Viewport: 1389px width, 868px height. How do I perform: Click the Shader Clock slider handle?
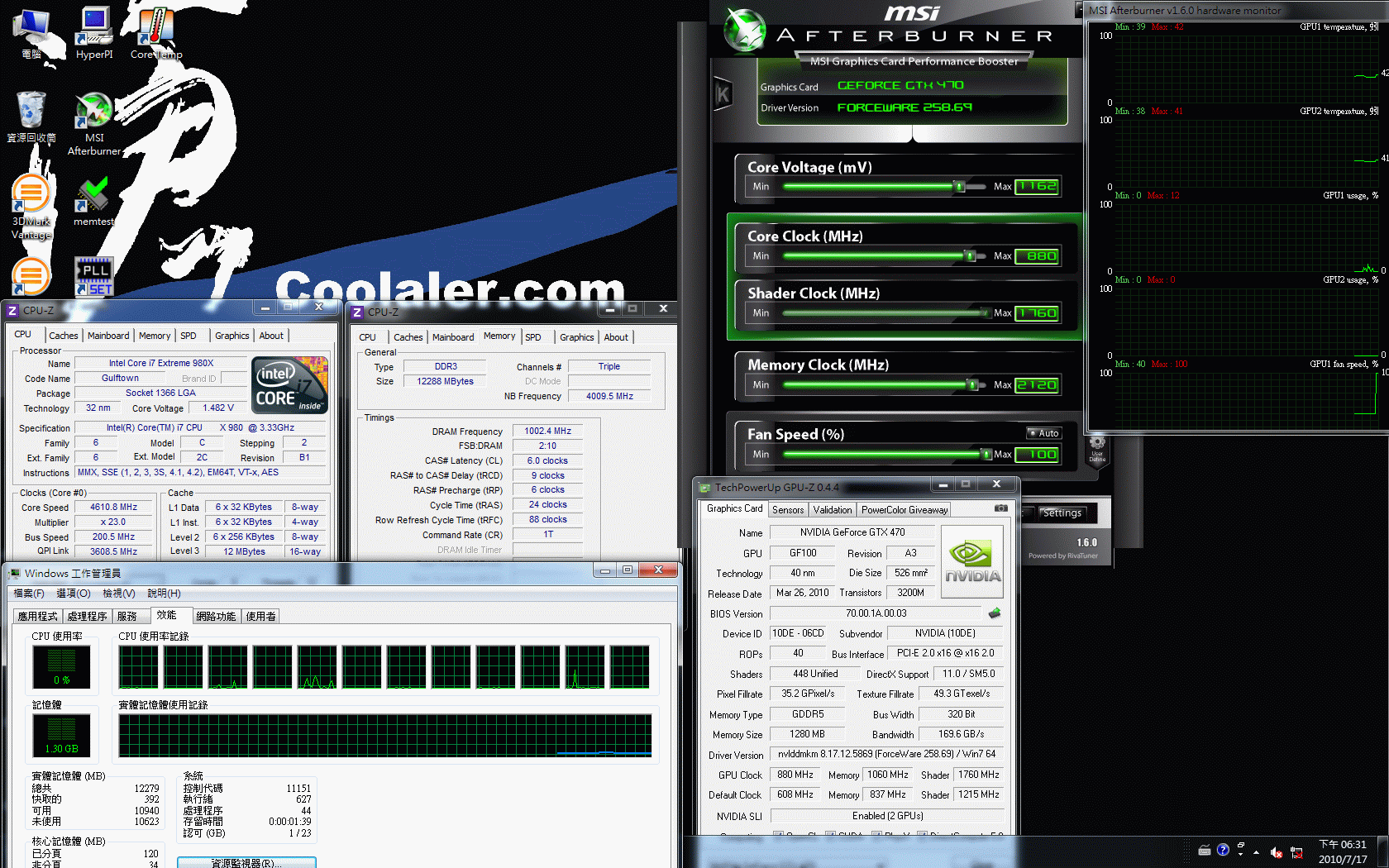tap(985, 313)
